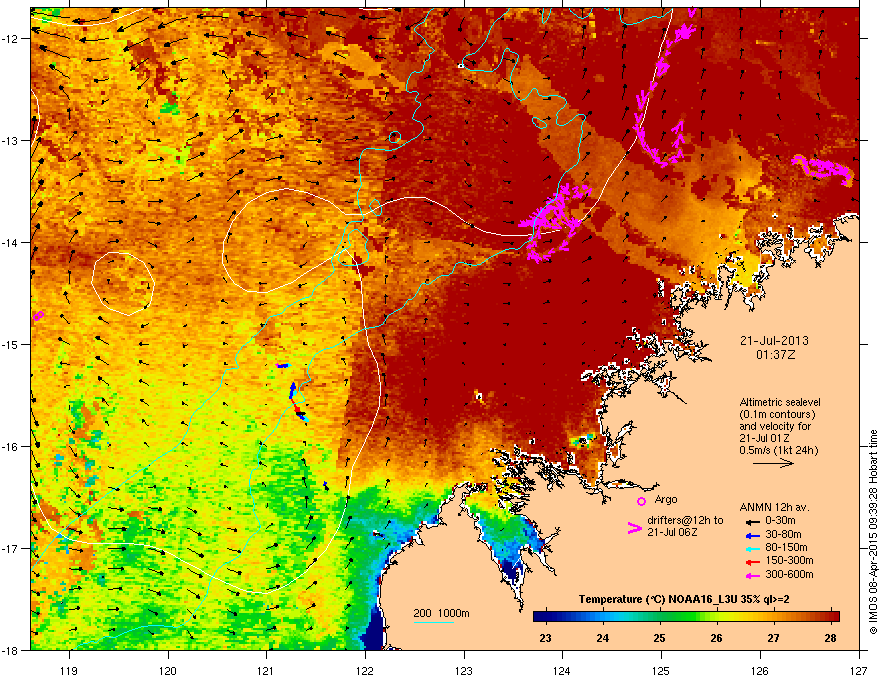Click the '(0.1m contours)' caption line
The image size is (880, 680).
[777, 415]
